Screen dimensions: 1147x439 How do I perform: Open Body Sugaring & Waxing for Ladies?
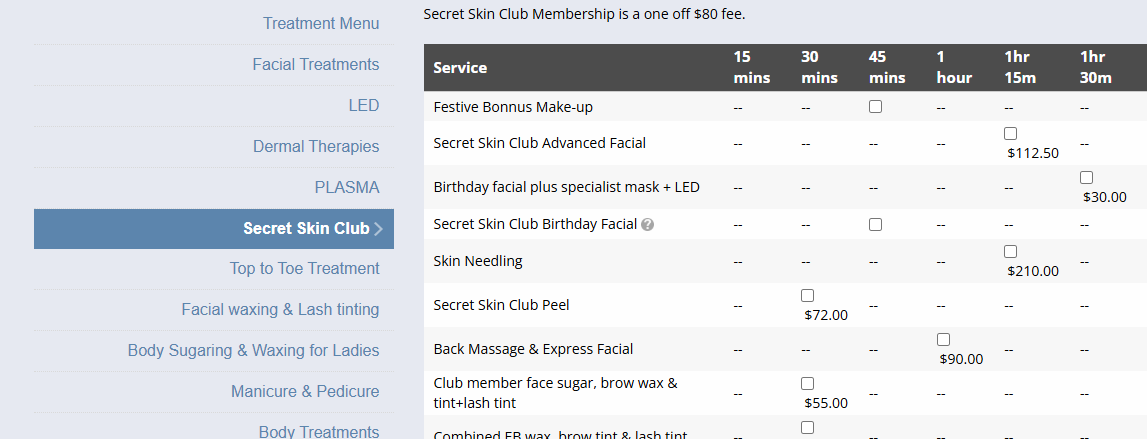[x=253, y=350]
